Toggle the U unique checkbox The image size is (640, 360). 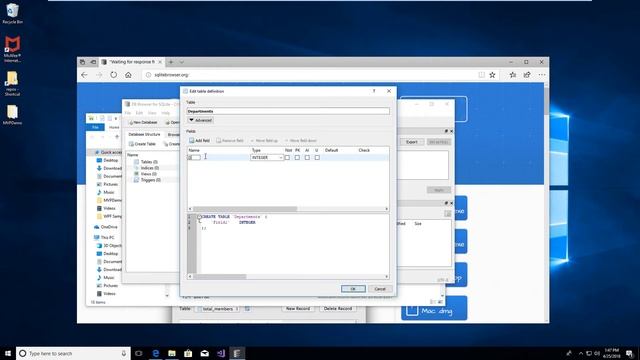click(x=317, y=157)
